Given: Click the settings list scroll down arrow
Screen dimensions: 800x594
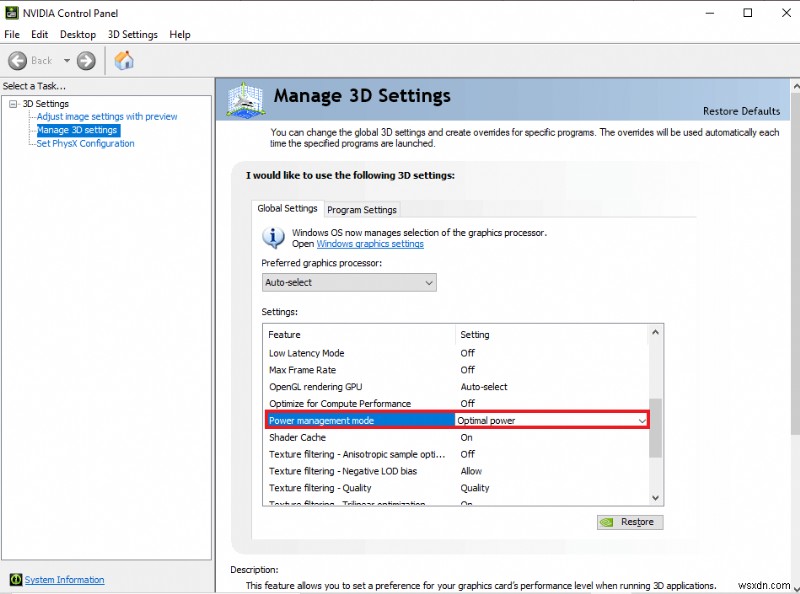Looking at the screenshot, I should tap(656, 497).
